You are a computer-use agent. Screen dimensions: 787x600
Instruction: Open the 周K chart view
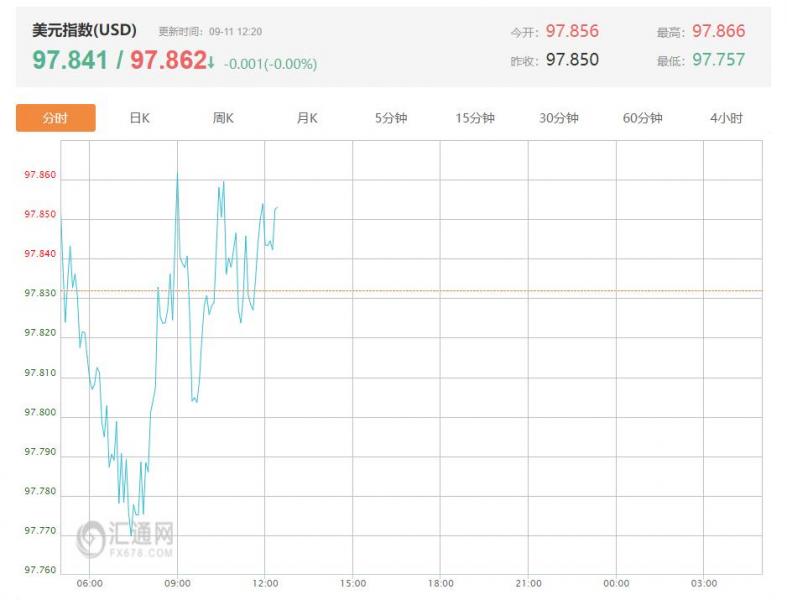pyautogui.click(x=223, y=118)
